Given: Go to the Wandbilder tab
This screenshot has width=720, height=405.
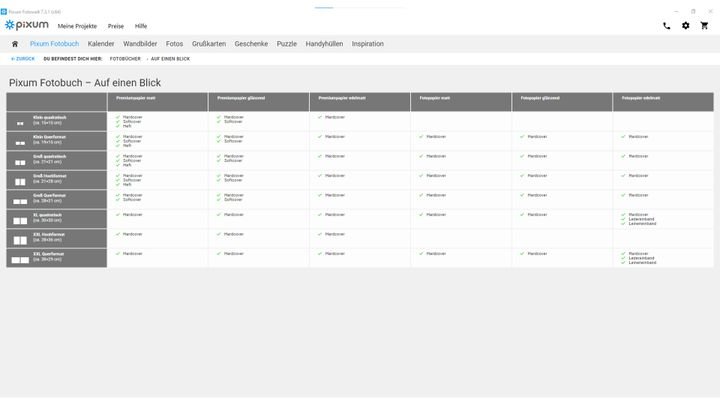Looking at the screenshot, I should tap(140, 44).
